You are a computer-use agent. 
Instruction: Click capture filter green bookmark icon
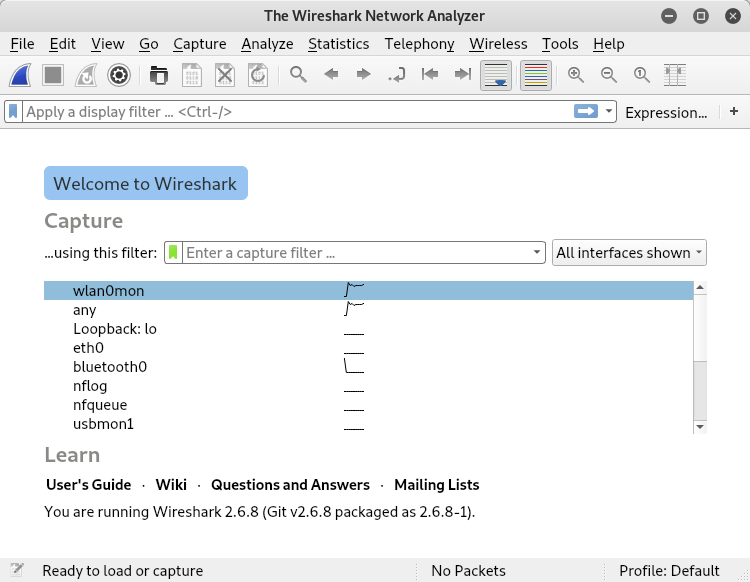point(173,253)
